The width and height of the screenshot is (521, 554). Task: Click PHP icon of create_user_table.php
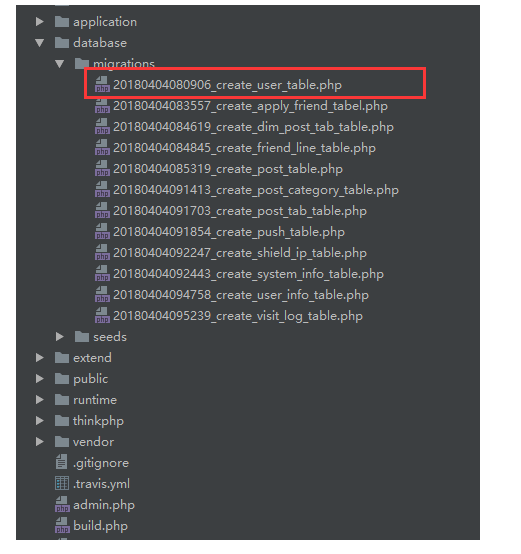point(102,85)
